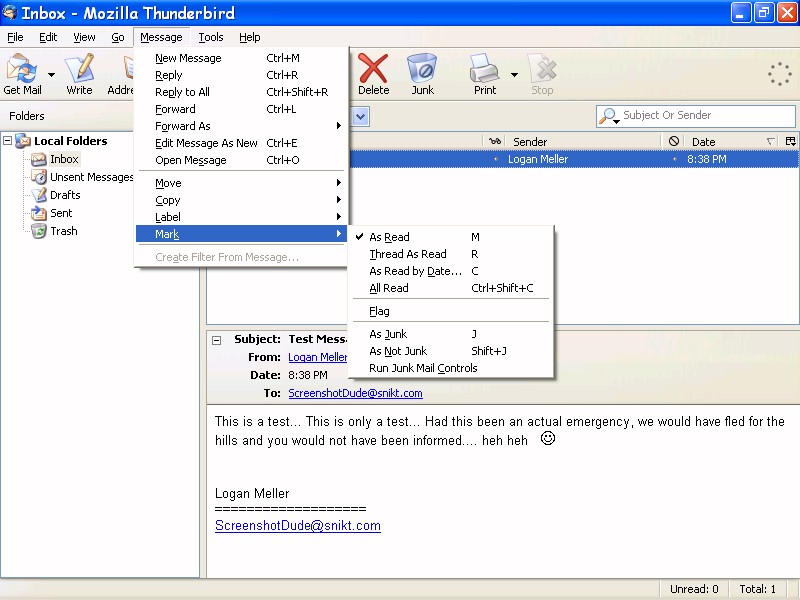Screen dimensions: 800x600
Task: Open the Get Mail dropdown arrow
Action: (52, 74)
